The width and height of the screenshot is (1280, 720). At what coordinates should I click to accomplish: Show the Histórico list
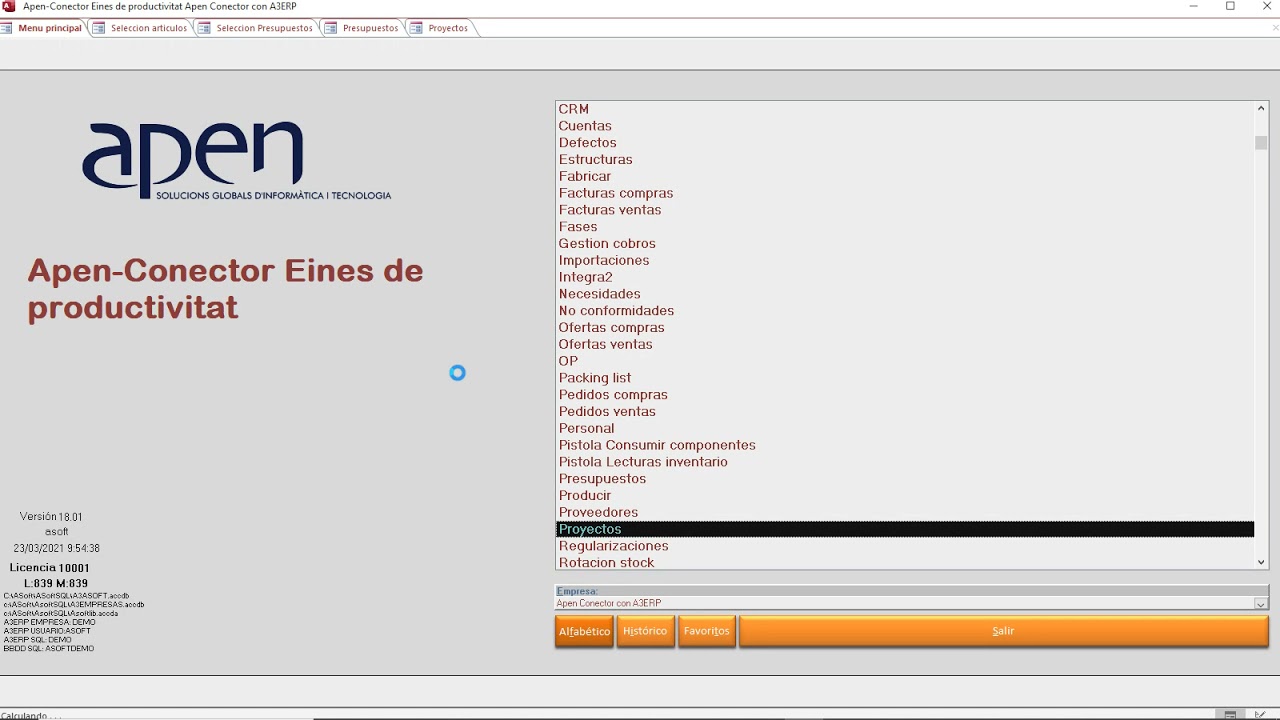[645, 632]
